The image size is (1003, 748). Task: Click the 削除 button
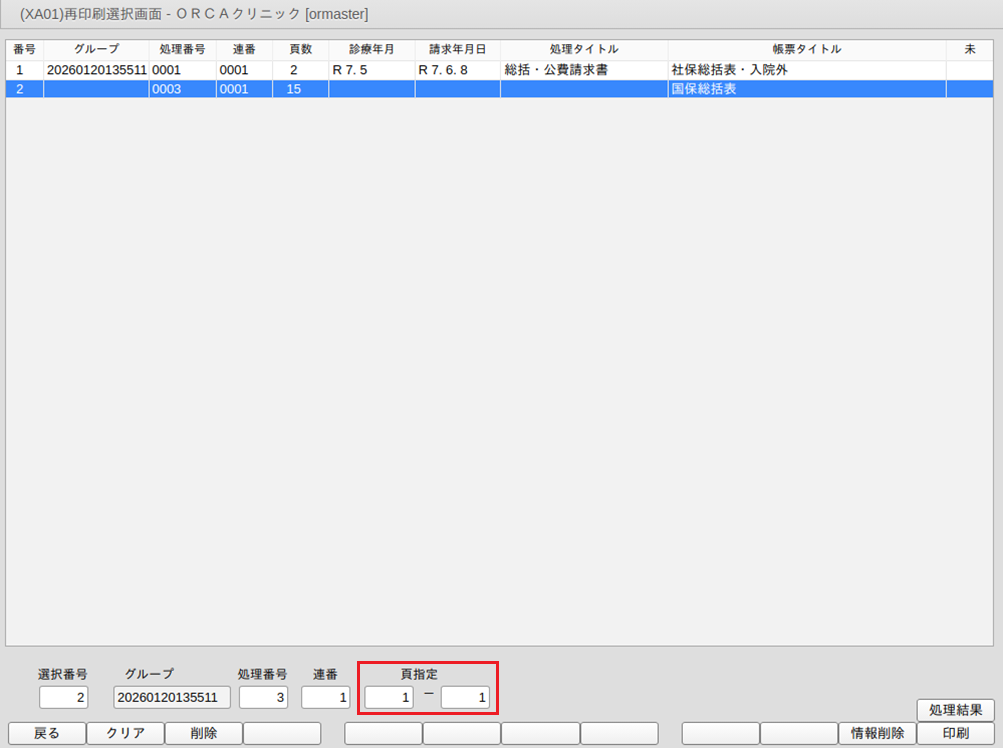click(x=203, y=733)
